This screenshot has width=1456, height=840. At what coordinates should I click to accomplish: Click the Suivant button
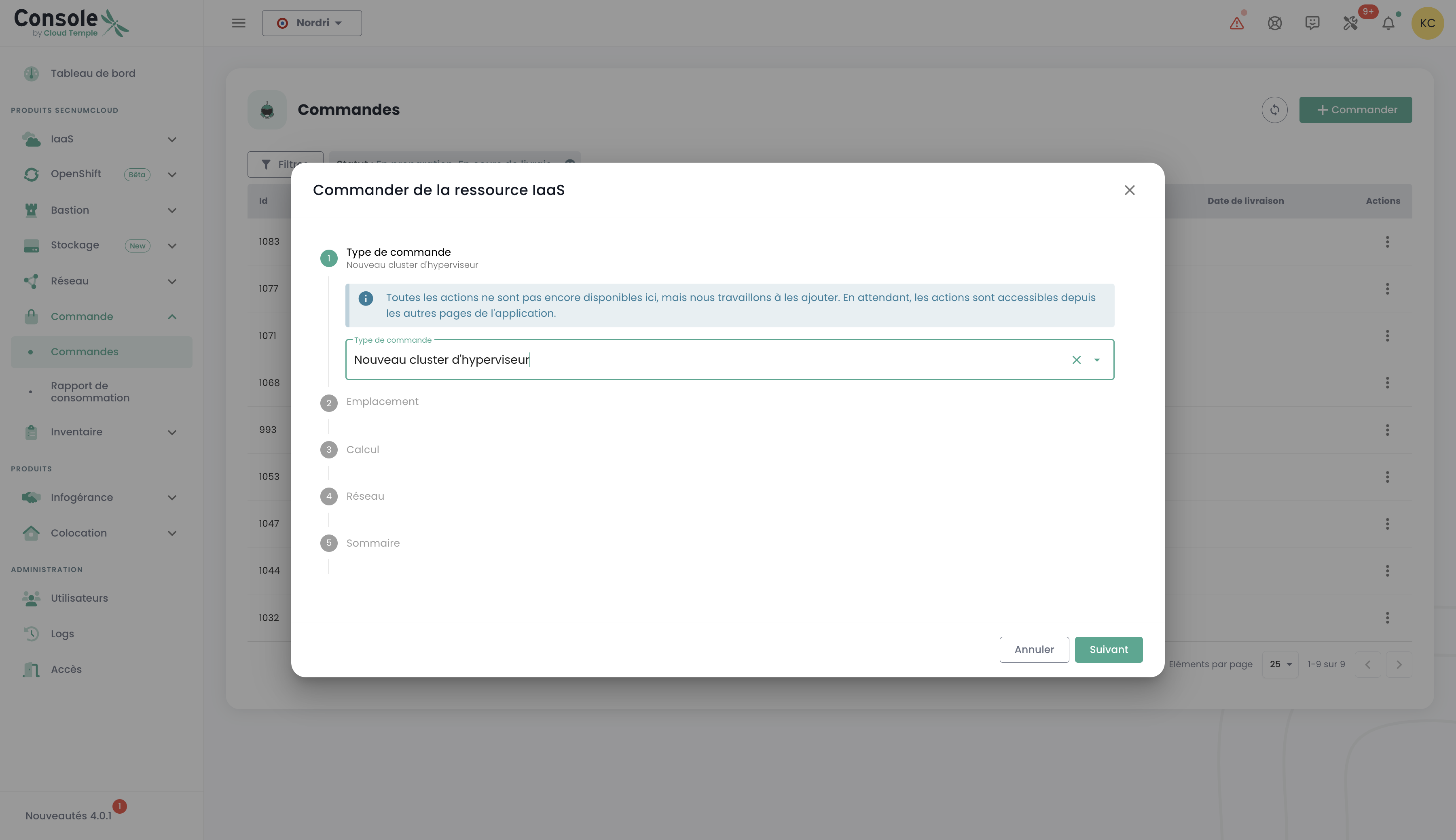click(x=1108, y=649)
